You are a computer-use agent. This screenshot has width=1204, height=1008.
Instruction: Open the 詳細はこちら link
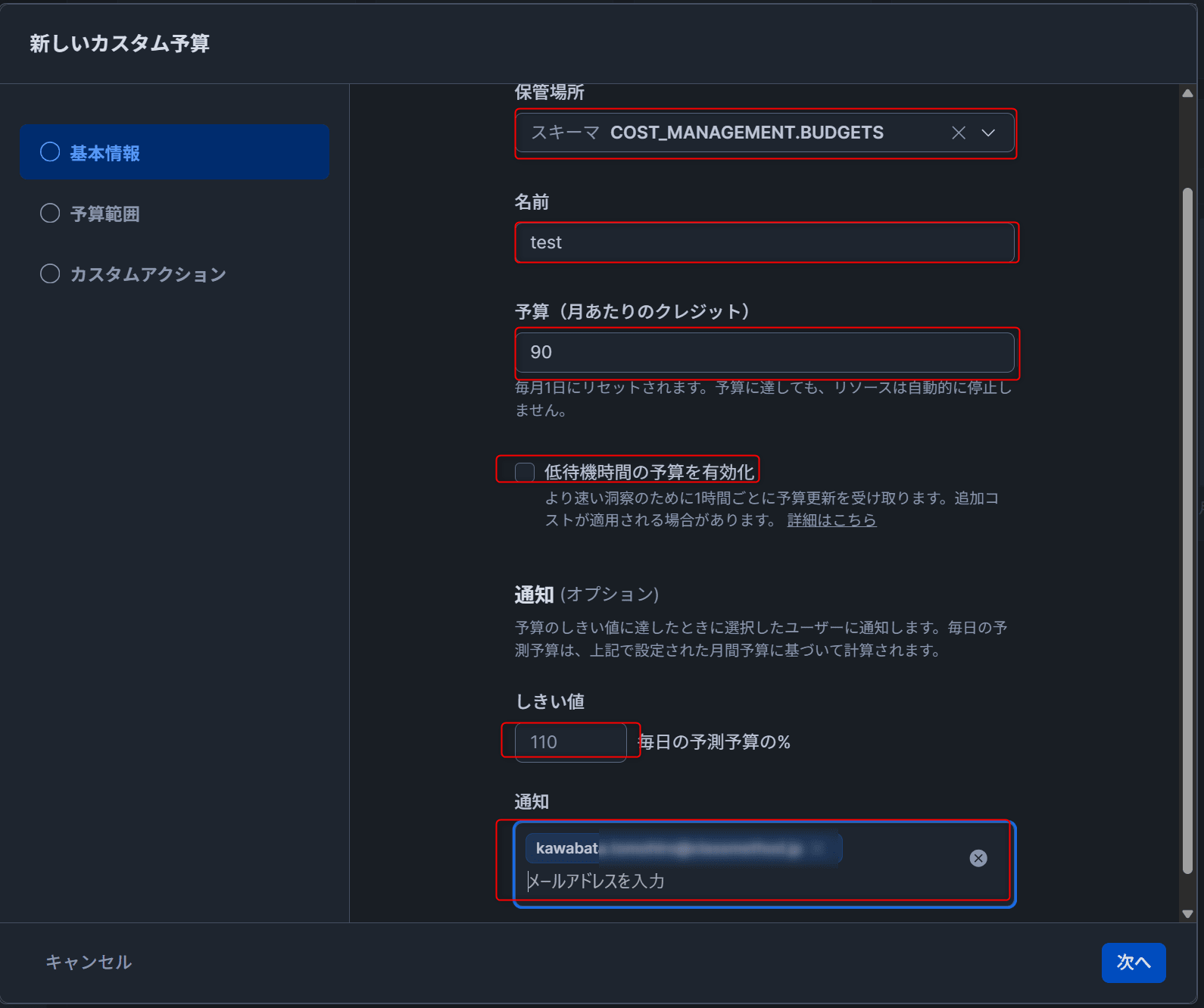[831, 520]
